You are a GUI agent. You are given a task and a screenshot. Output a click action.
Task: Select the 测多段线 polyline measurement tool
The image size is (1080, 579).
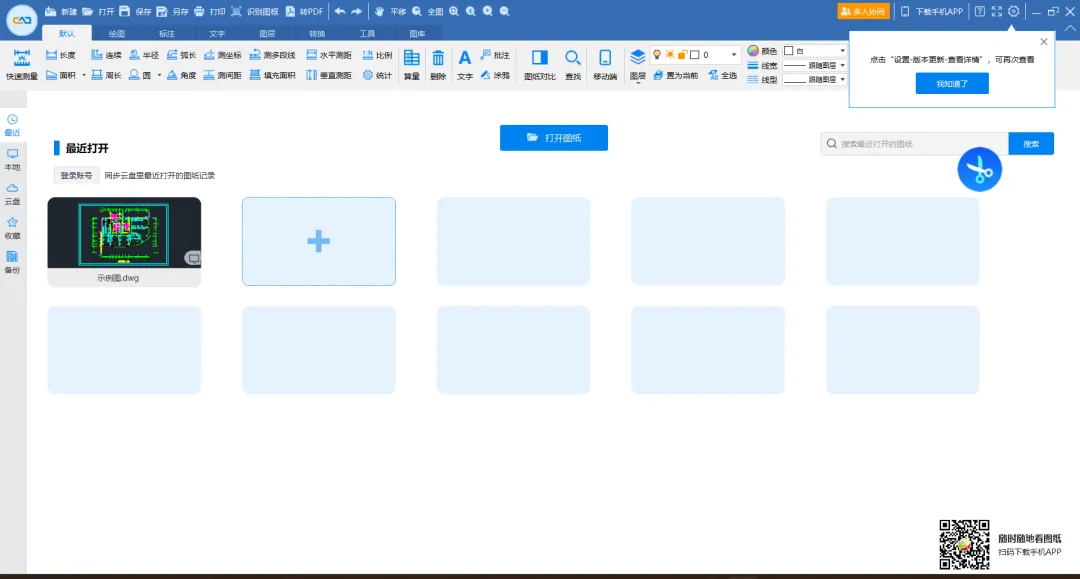[x=272, y=55]
